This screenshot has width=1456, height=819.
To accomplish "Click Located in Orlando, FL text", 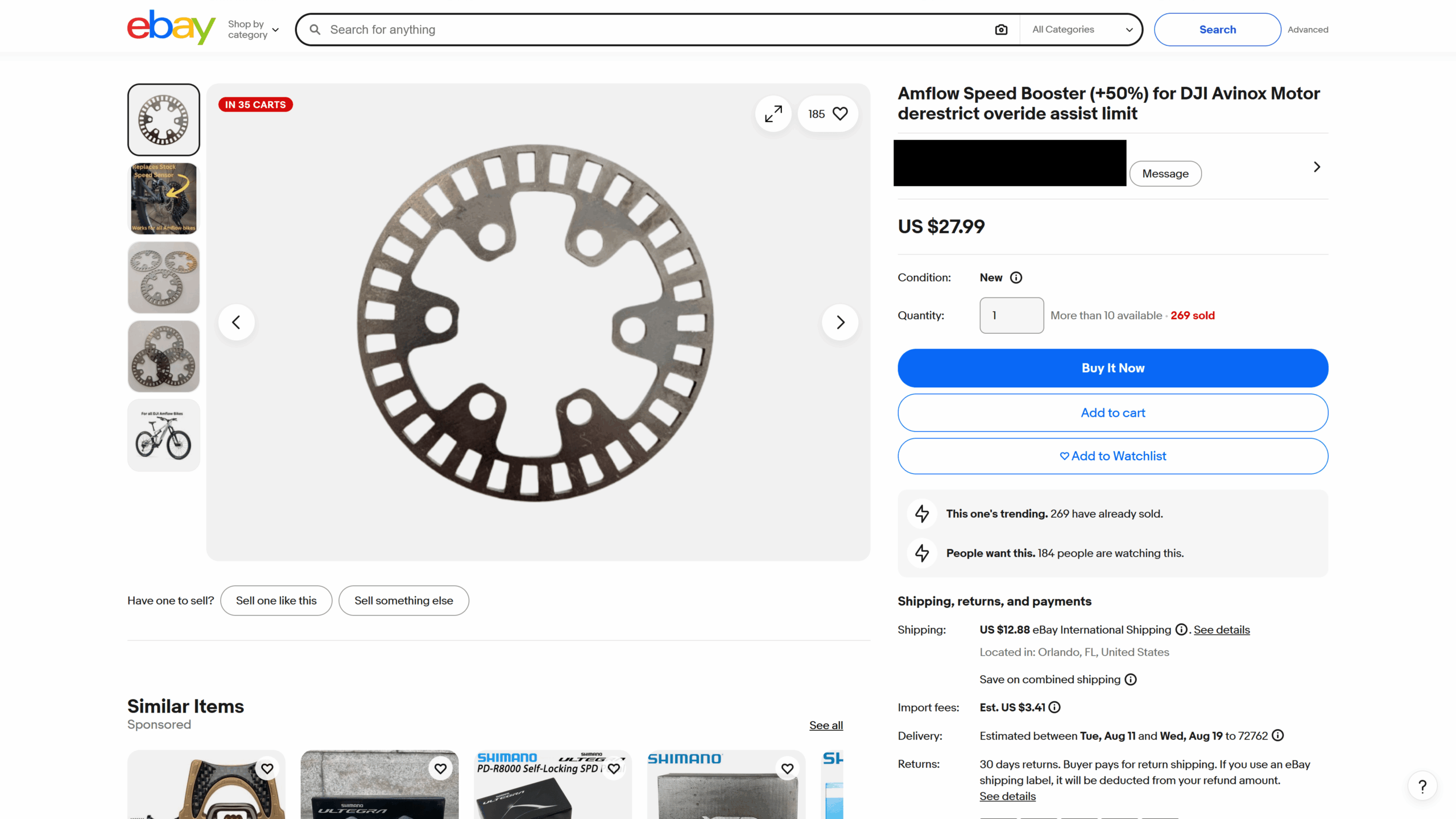I will pyautogui.click(x=1074, y=652).
